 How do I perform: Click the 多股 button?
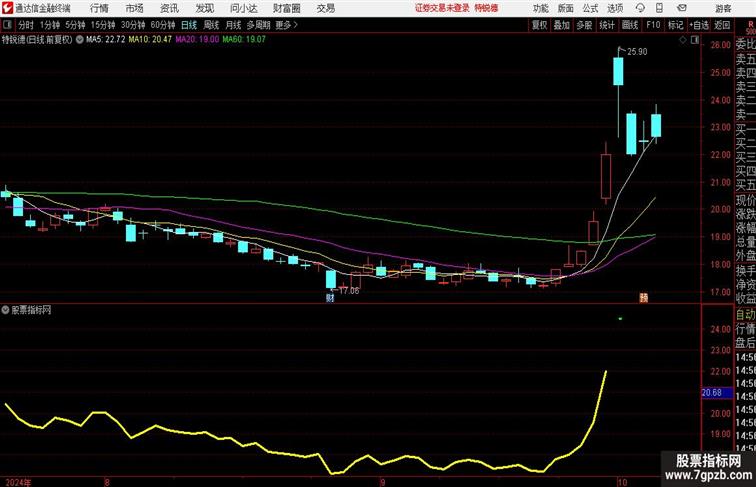[584, 25]
